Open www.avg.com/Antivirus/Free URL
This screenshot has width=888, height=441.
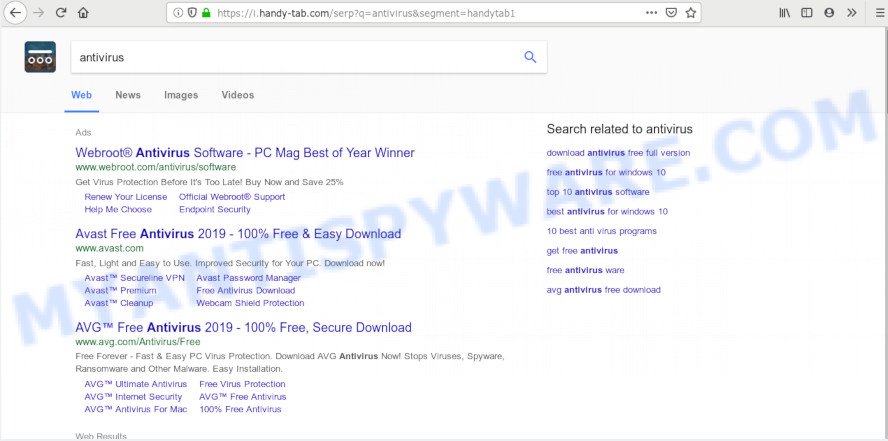coord(138,342)
